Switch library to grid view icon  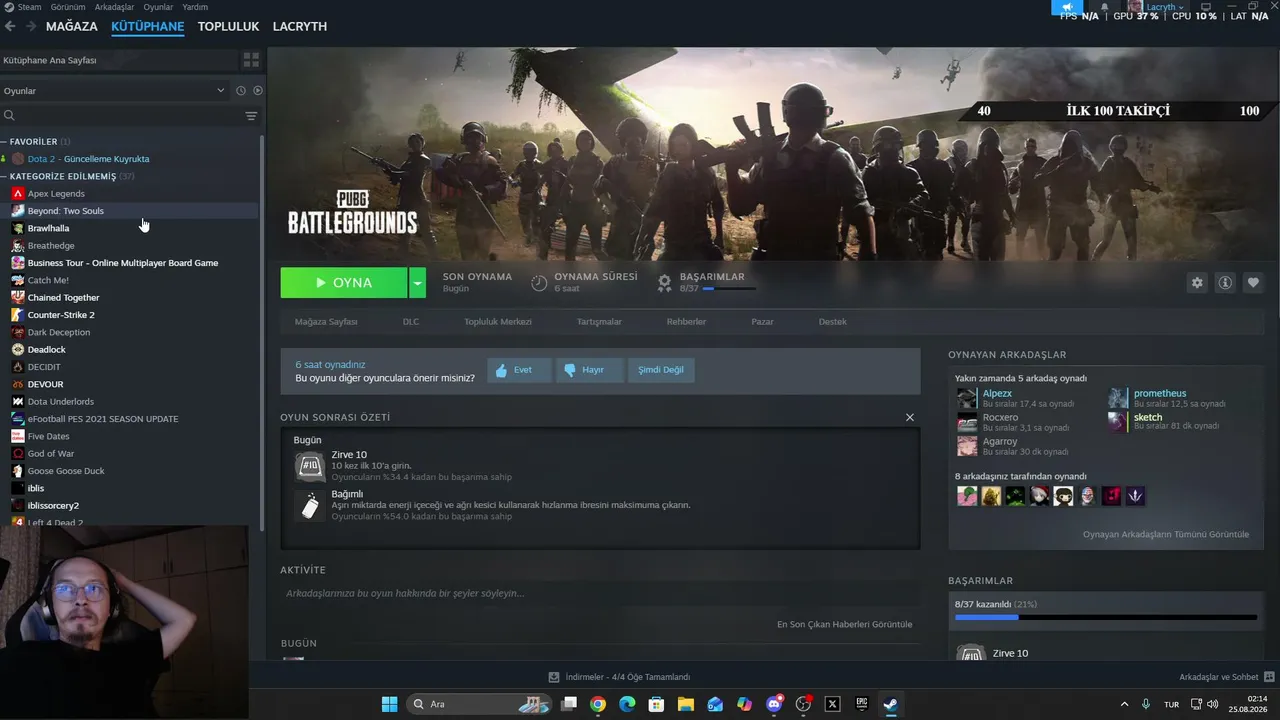pyautogui.click(x=251, y=60)
